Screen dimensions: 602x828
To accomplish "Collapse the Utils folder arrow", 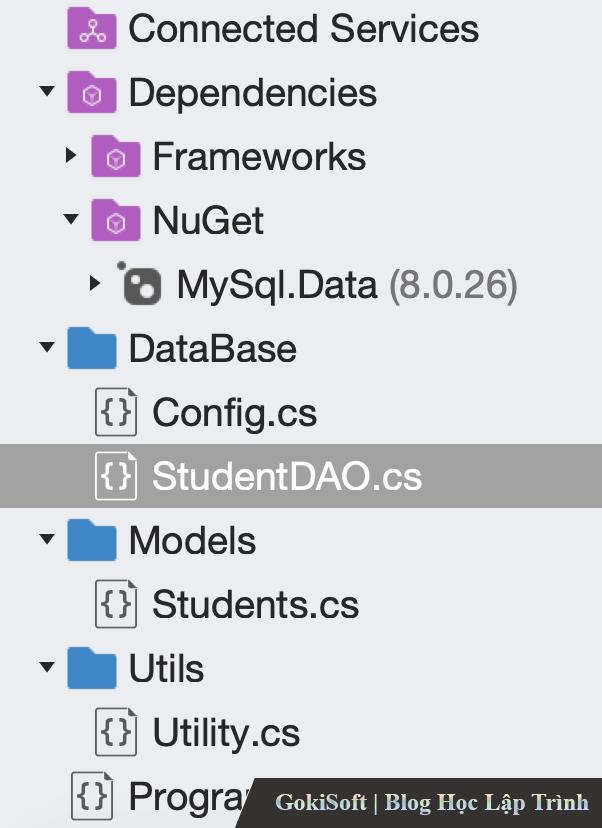I will coord(46,669).
